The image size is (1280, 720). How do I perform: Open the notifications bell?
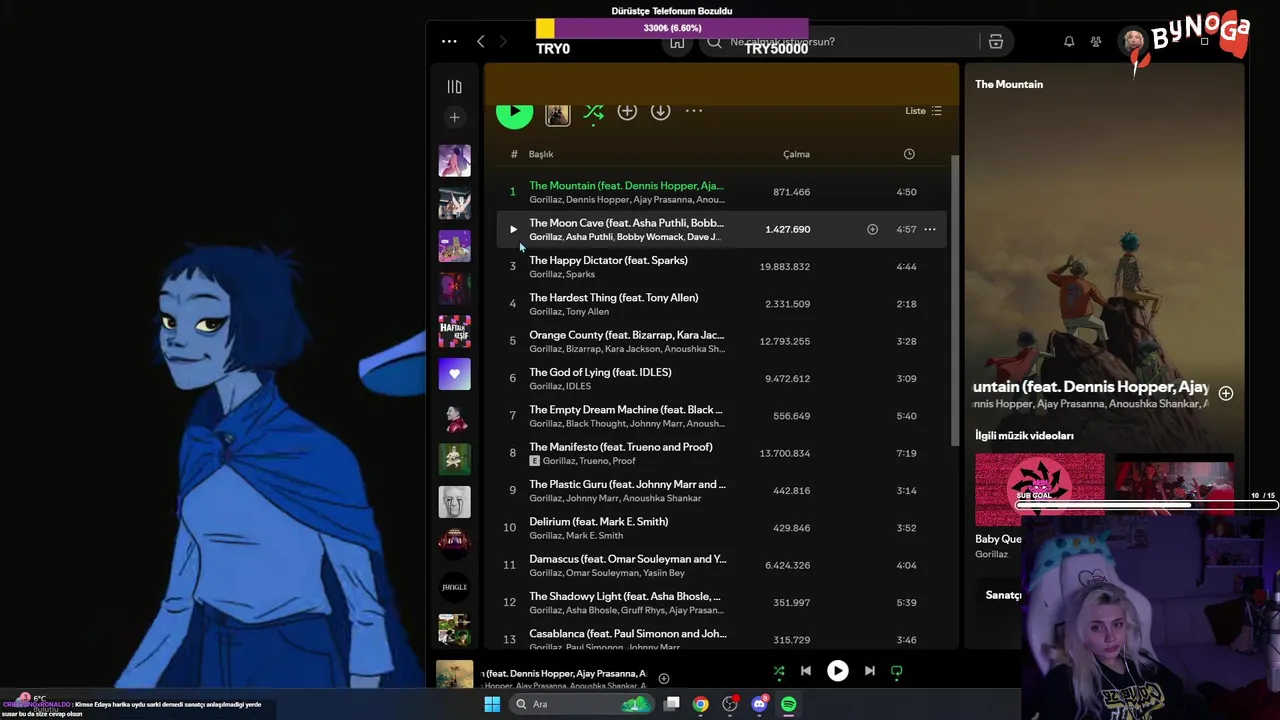(x=1069, y=42)
